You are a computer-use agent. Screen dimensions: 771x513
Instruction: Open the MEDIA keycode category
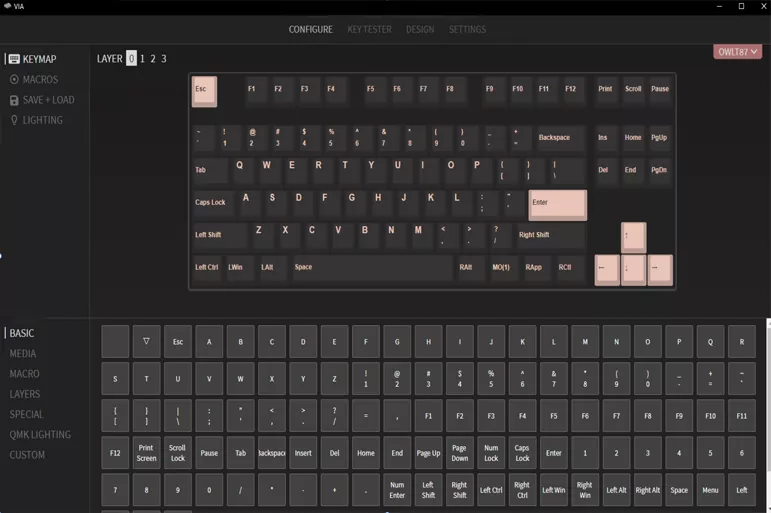[x=23, y=353]
